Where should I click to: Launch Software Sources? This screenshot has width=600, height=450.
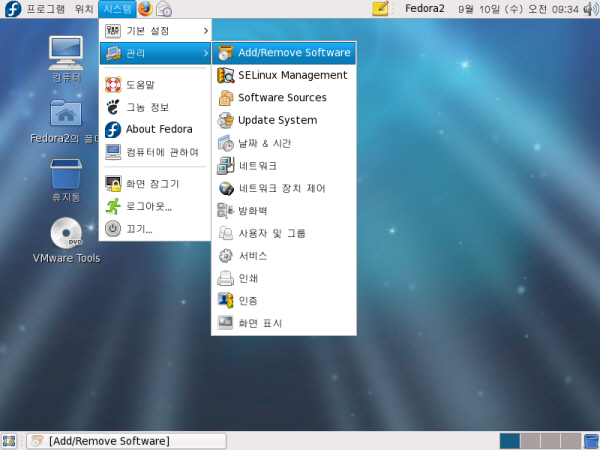[x=284, y=98]
